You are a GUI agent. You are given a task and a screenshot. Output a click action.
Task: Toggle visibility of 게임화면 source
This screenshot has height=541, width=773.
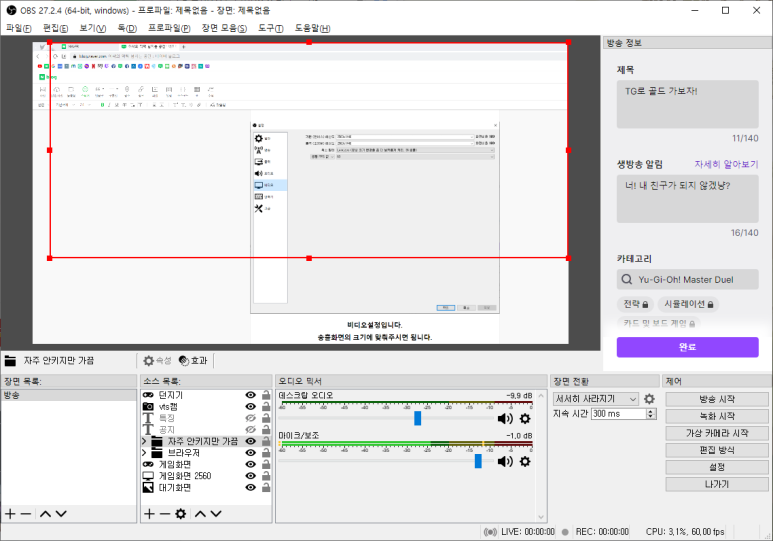click(x=250, y=465)
